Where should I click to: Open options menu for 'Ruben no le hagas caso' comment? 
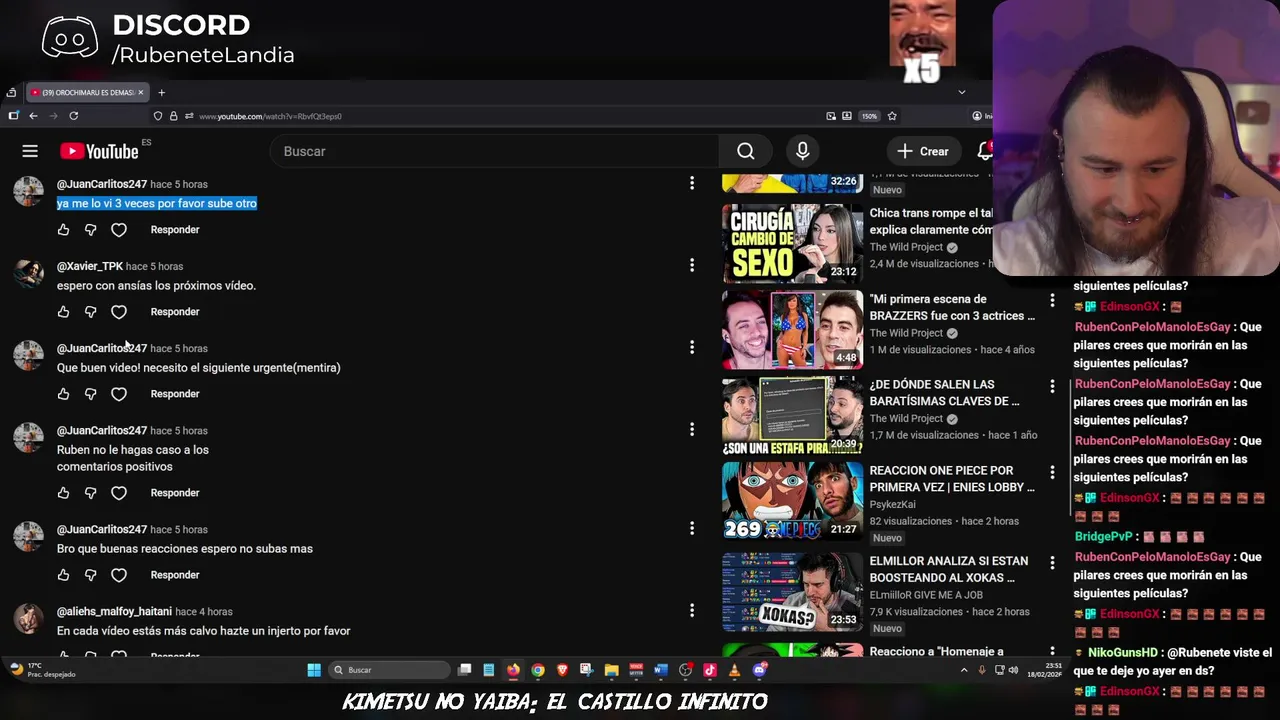[691, 429]
